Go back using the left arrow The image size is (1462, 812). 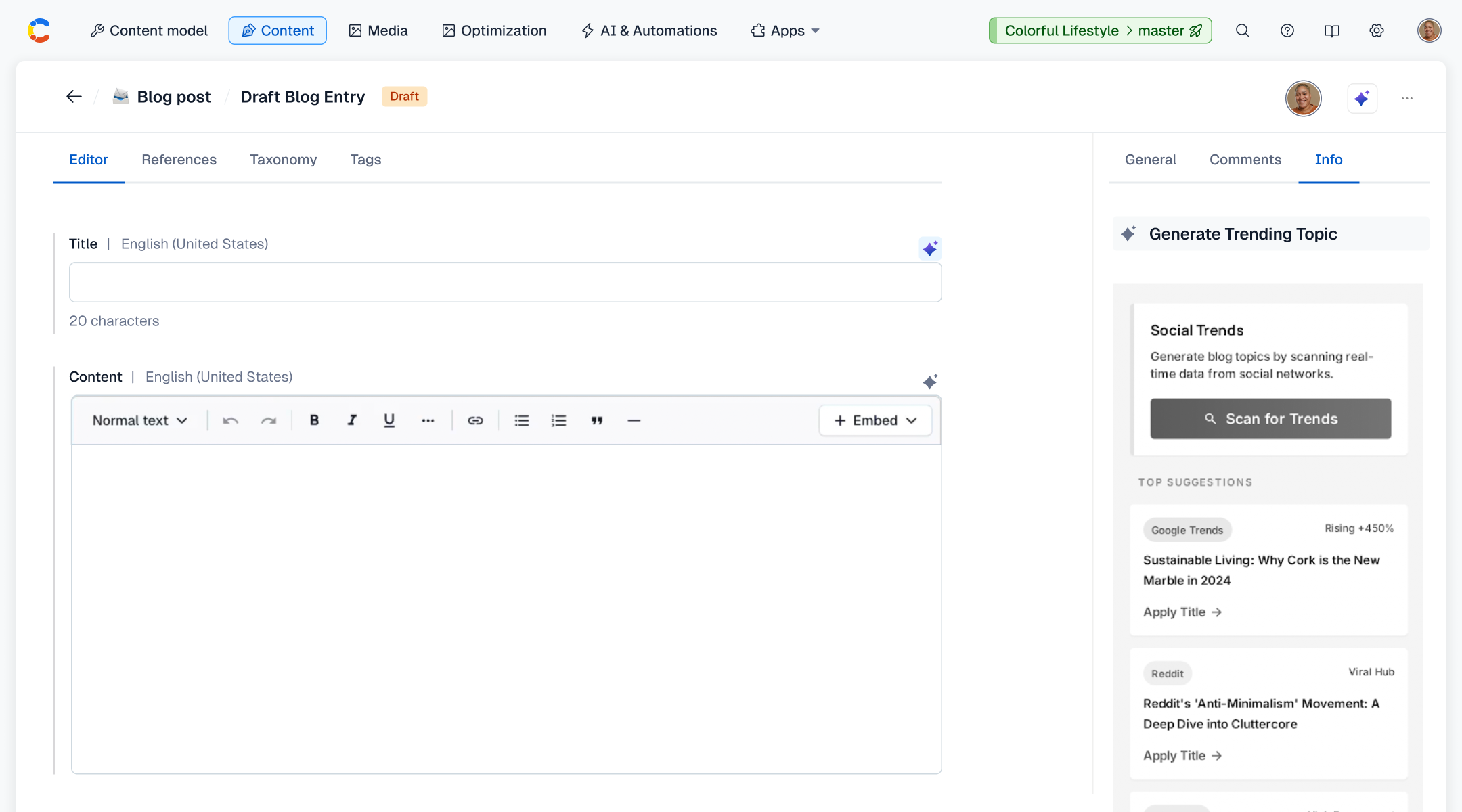74,97
